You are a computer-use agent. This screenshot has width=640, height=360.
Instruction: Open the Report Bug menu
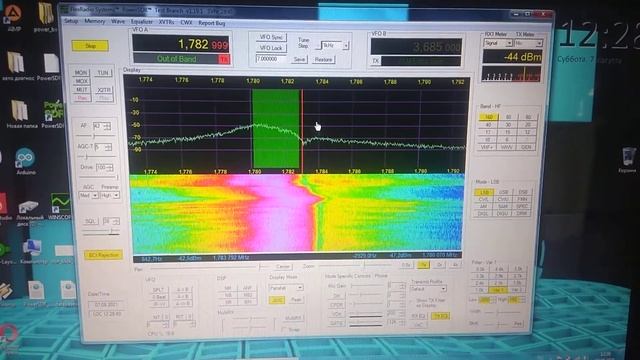tap(211, 23)
